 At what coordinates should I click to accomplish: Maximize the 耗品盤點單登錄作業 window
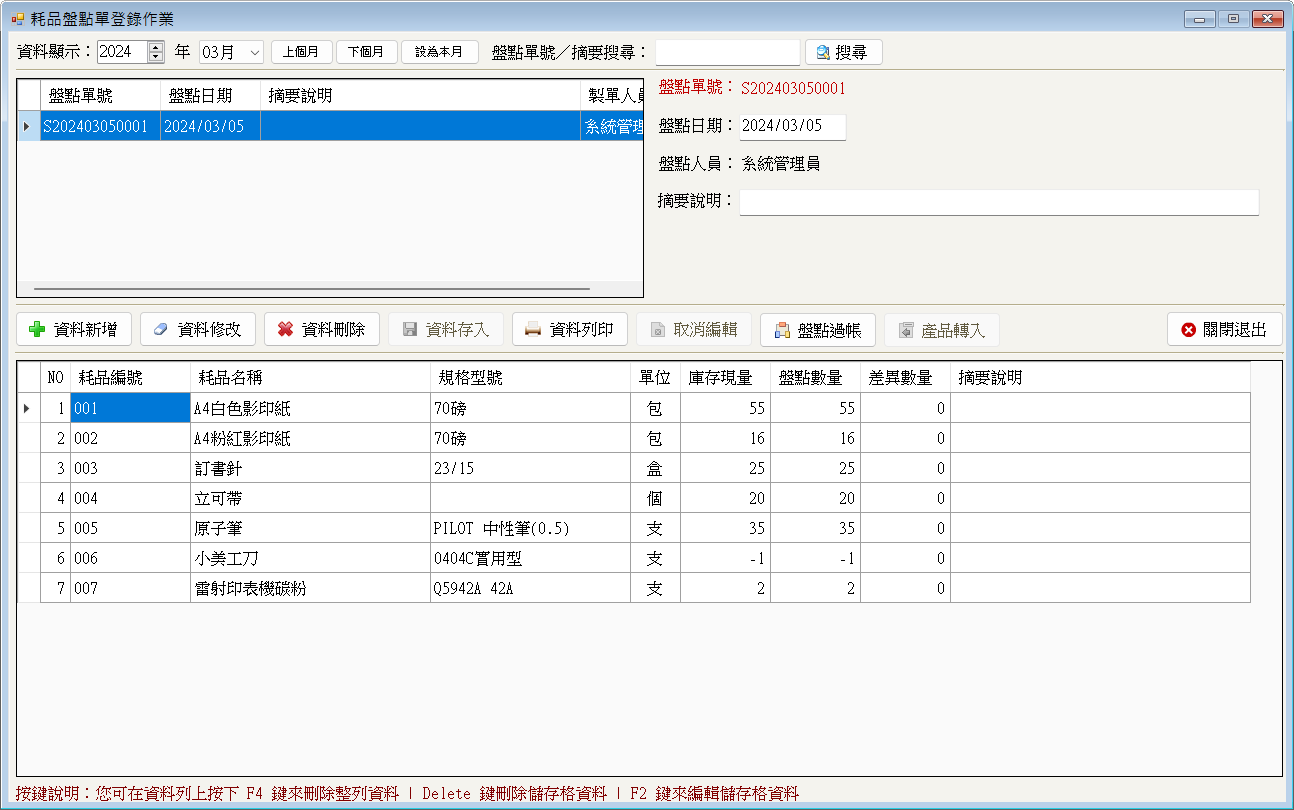[1233, 18]
